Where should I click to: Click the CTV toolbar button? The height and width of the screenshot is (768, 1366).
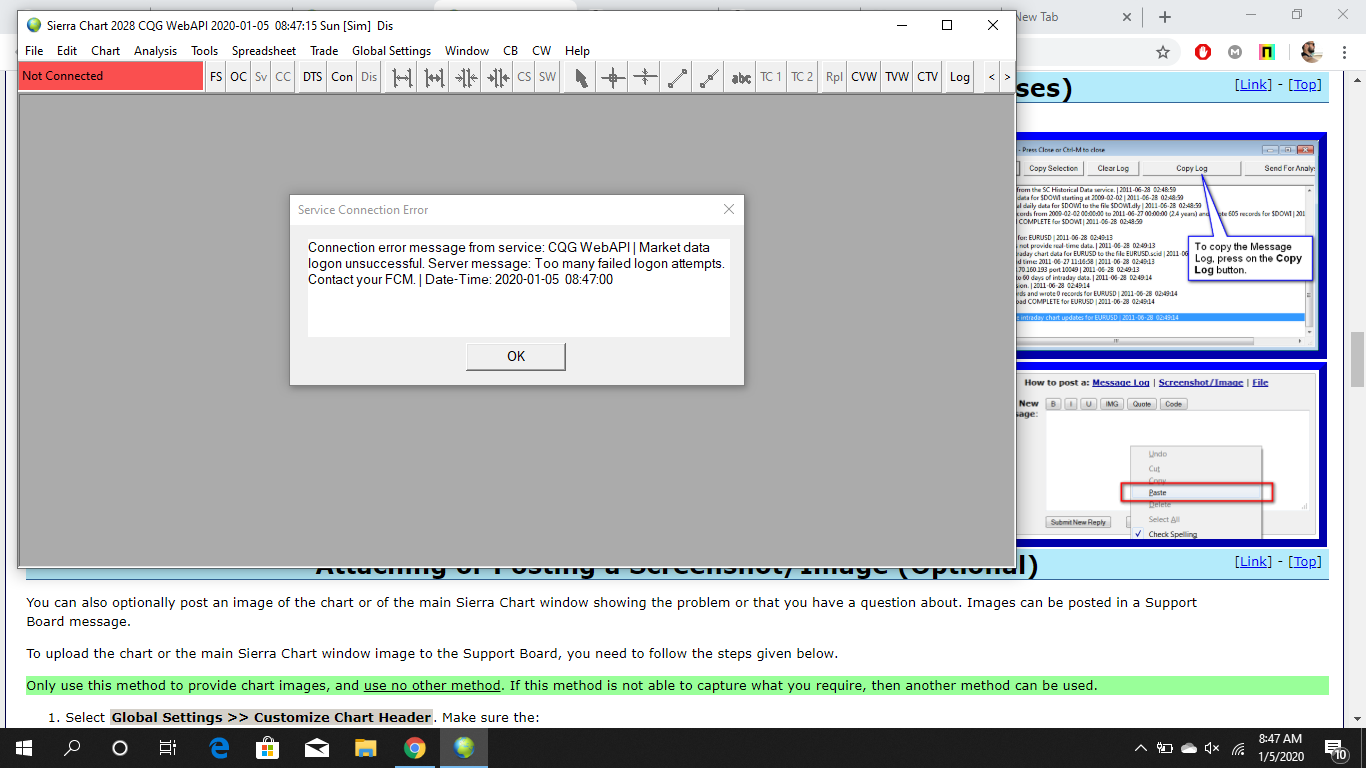(x=928, y=77)
